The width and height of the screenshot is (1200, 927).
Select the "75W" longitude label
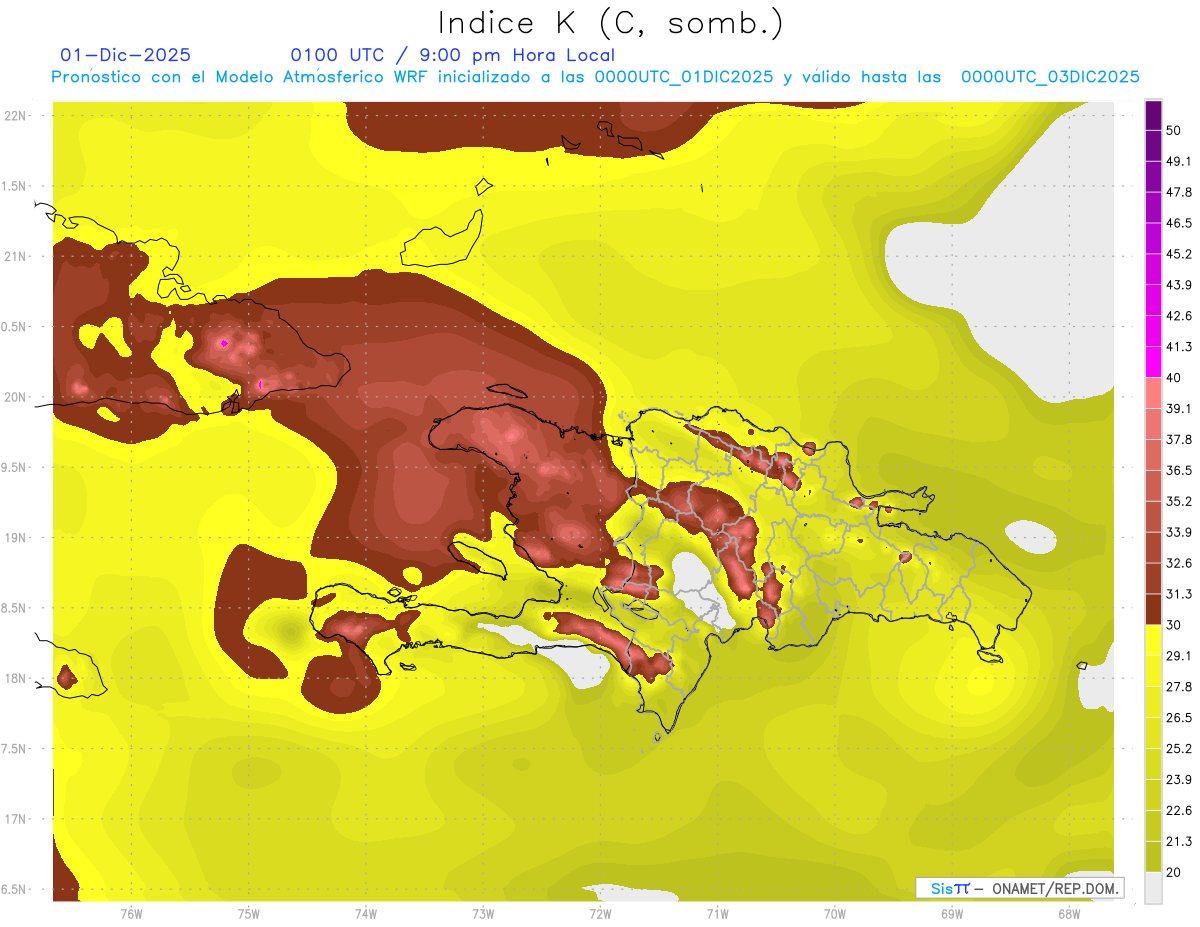pyautogui.click(x=249, y=912)
